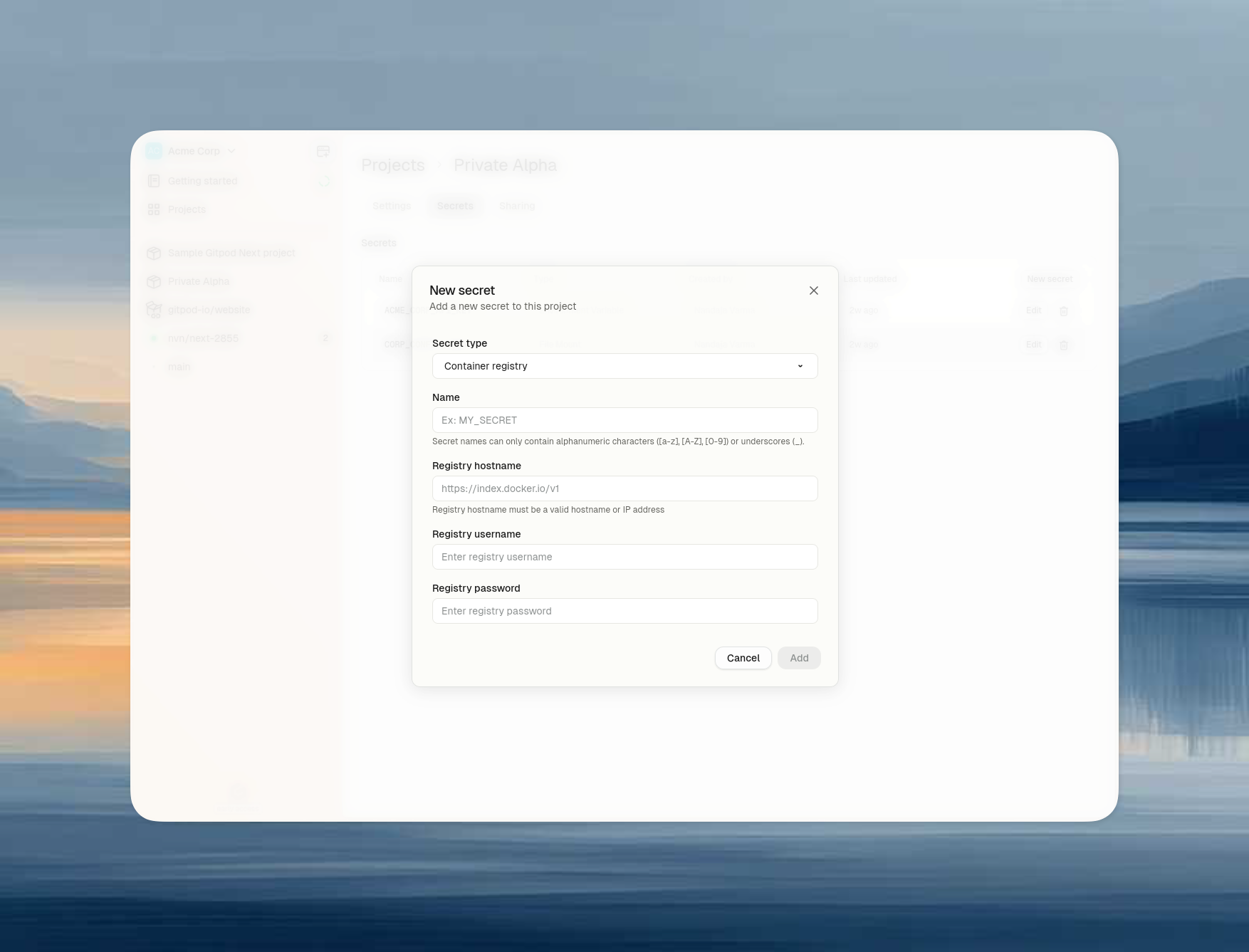This screenshot has width=1249, height=952.
Task: Select the Private Alpha project icon
Action: pyautogui.click(x=154, y=281)
